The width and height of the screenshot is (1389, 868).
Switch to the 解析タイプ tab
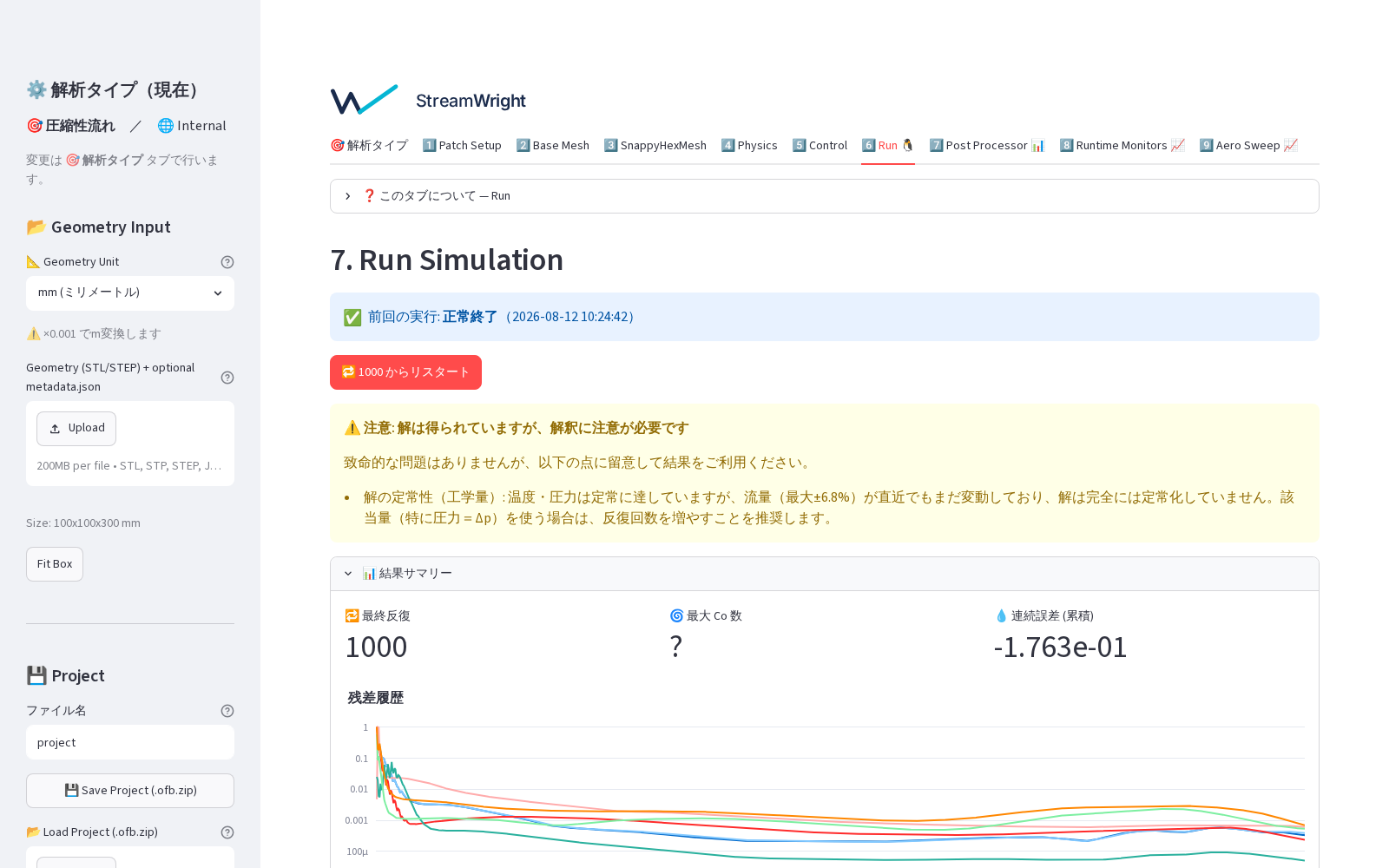coord(369,146)
